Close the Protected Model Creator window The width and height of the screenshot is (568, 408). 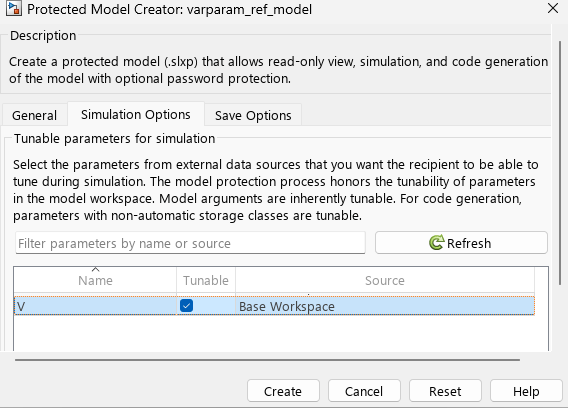pyautogui.click(x=553, y=8)
